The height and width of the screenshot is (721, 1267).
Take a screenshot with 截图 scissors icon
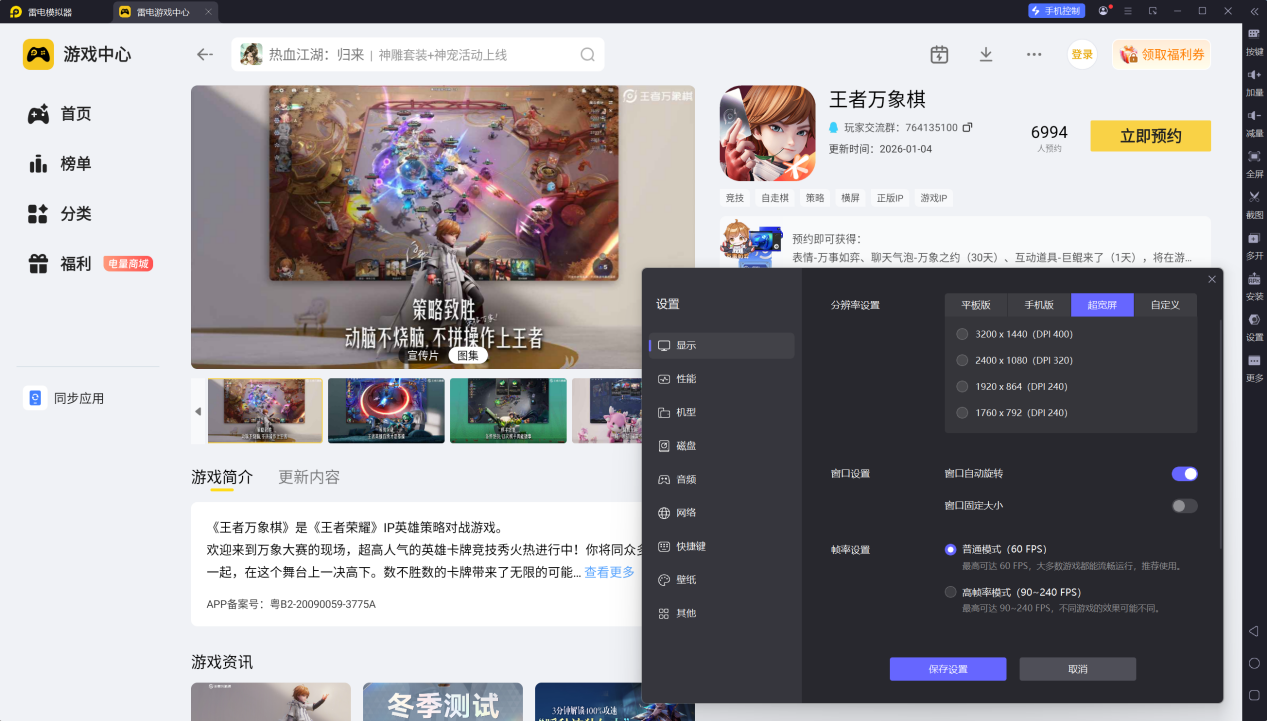pyautogui.click(x=1254, y=197)
